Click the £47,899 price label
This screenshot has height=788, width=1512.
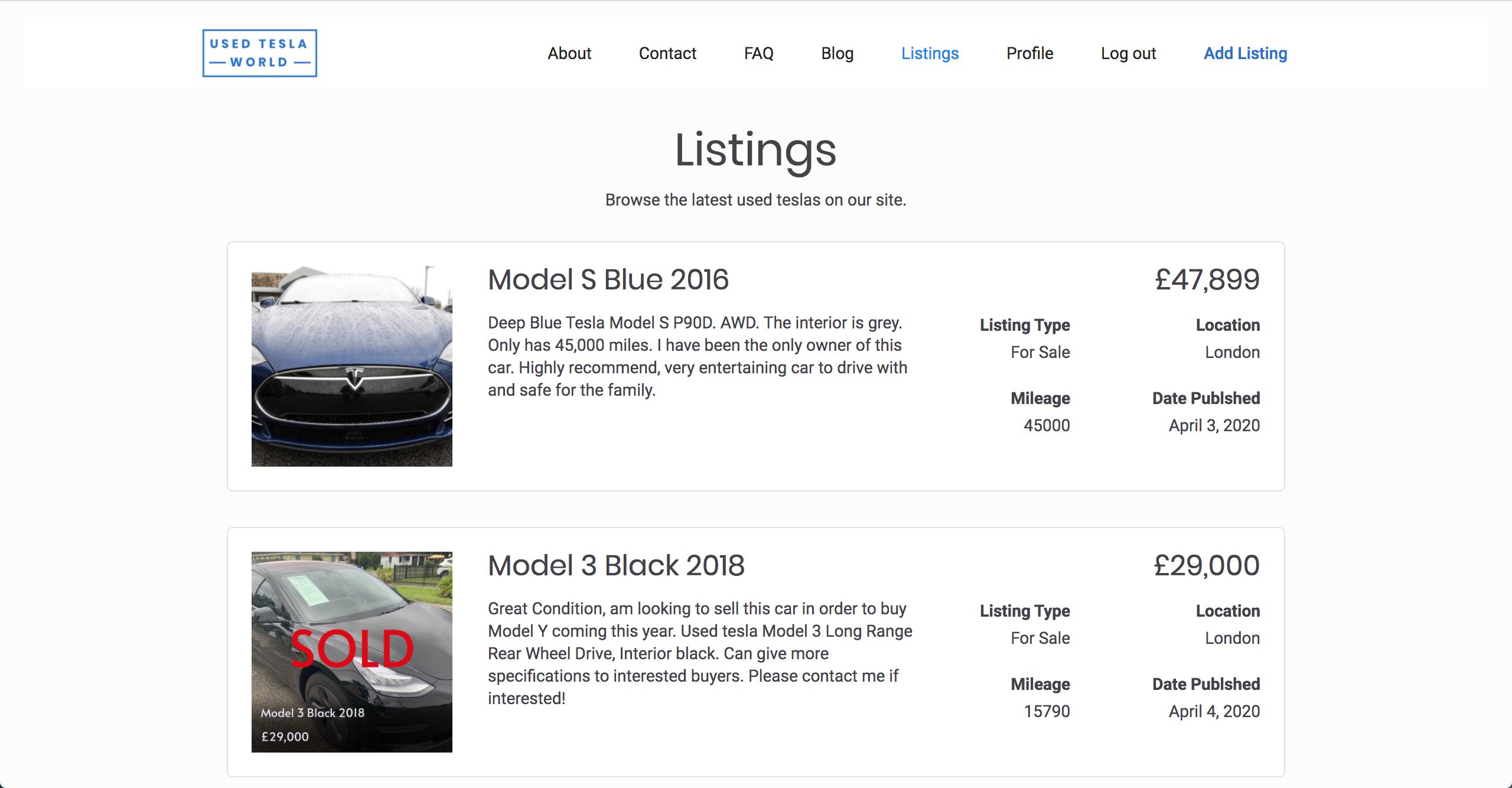[x=1206, y=279]
